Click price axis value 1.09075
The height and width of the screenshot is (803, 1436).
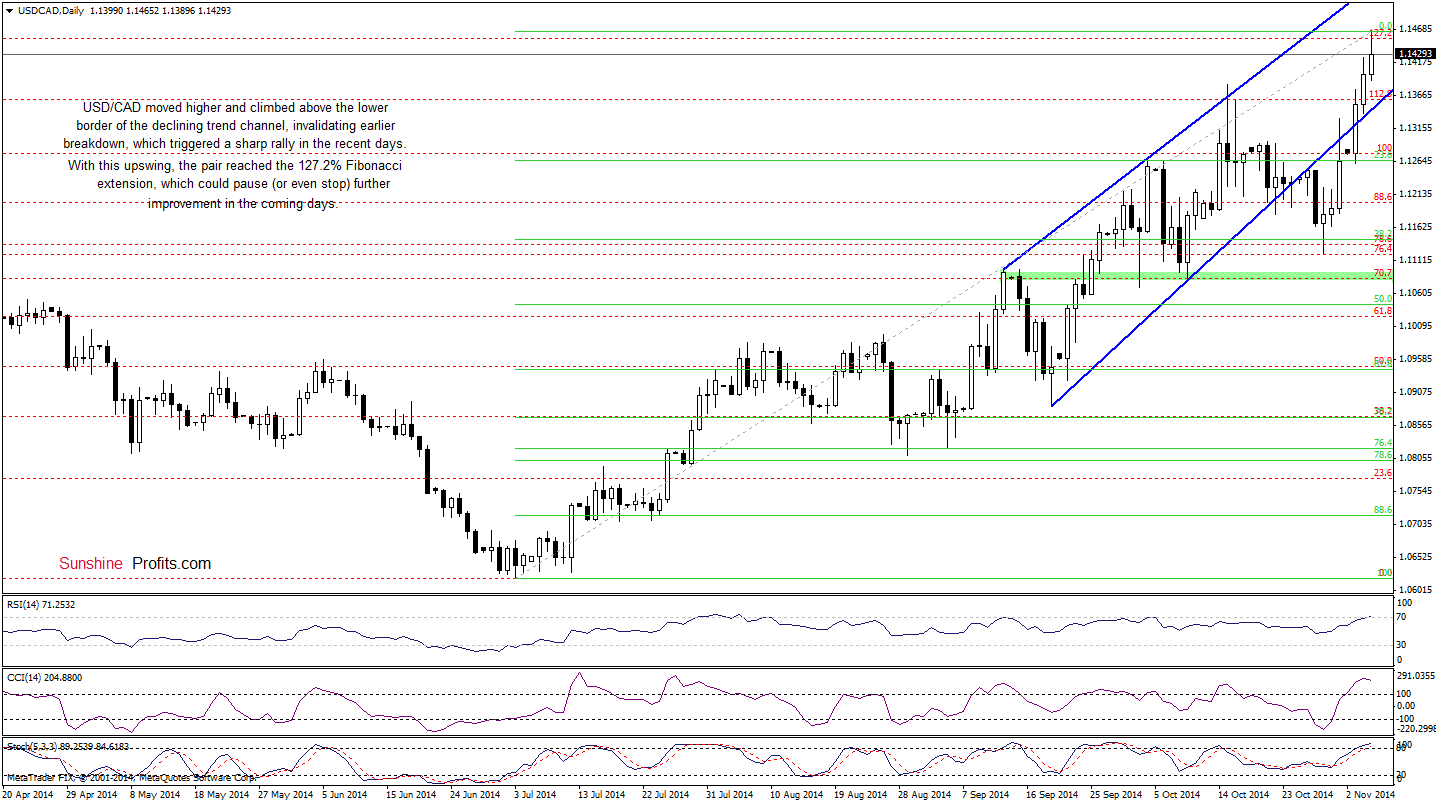[1414, 392]
